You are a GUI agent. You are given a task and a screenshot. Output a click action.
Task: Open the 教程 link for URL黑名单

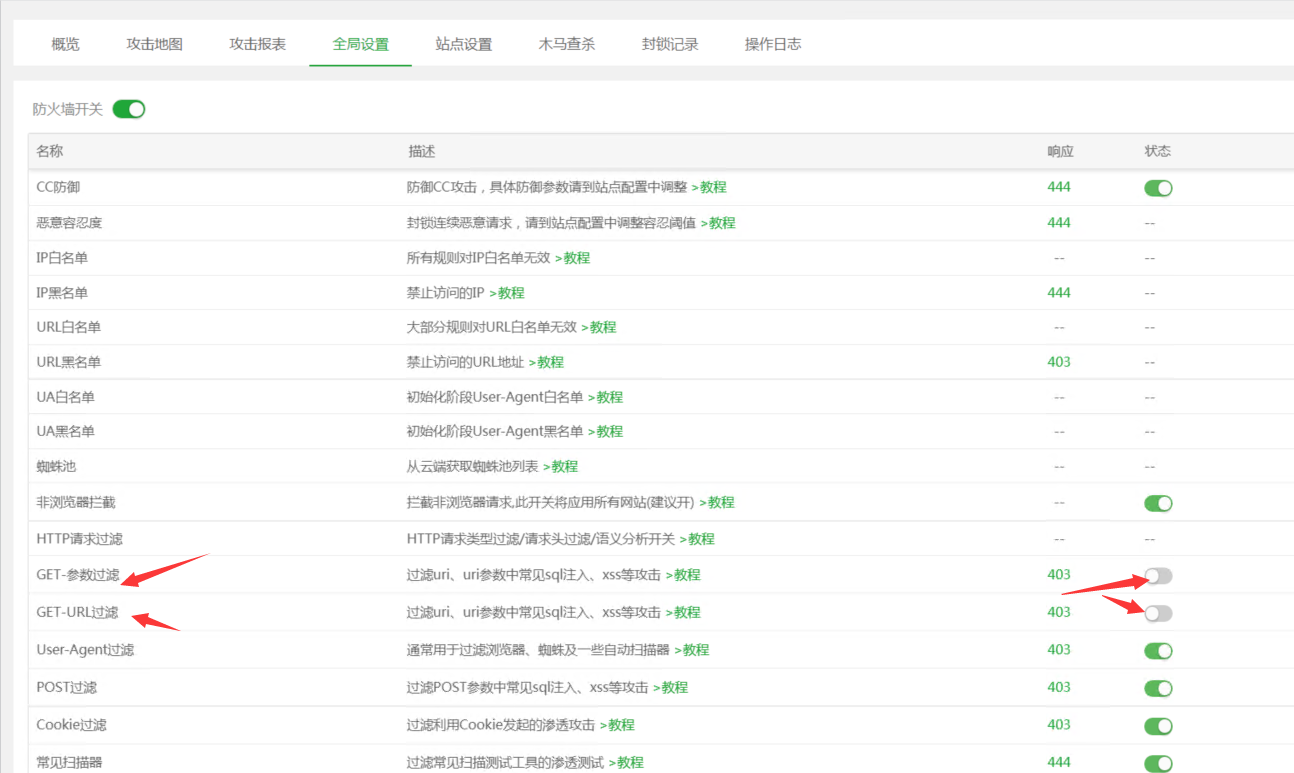[x=547, y=362]
